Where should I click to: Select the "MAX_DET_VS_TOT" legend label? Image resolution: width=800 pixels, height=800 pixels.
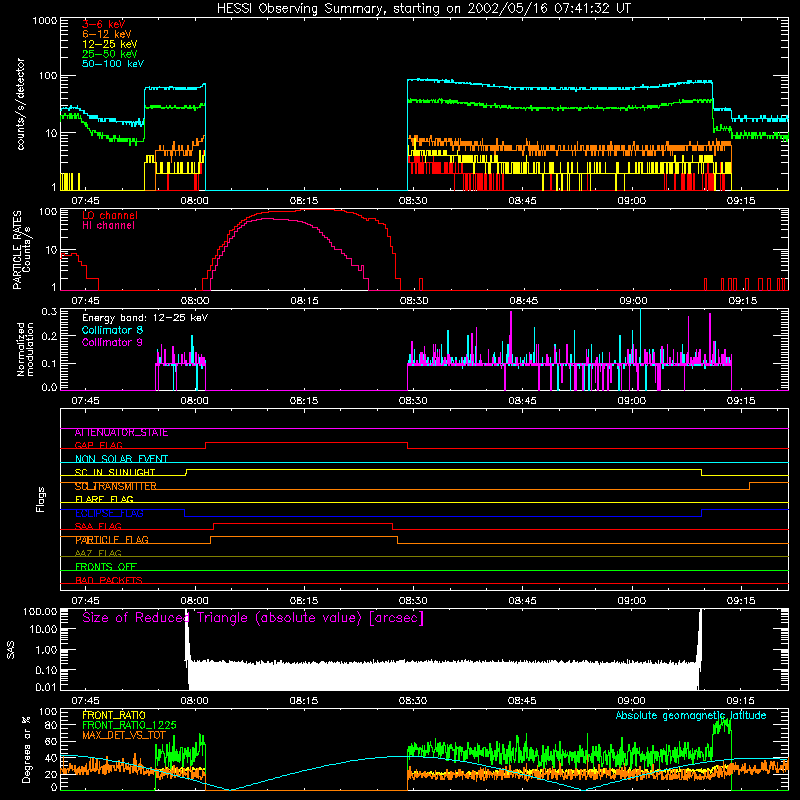[x=124, y=735]
